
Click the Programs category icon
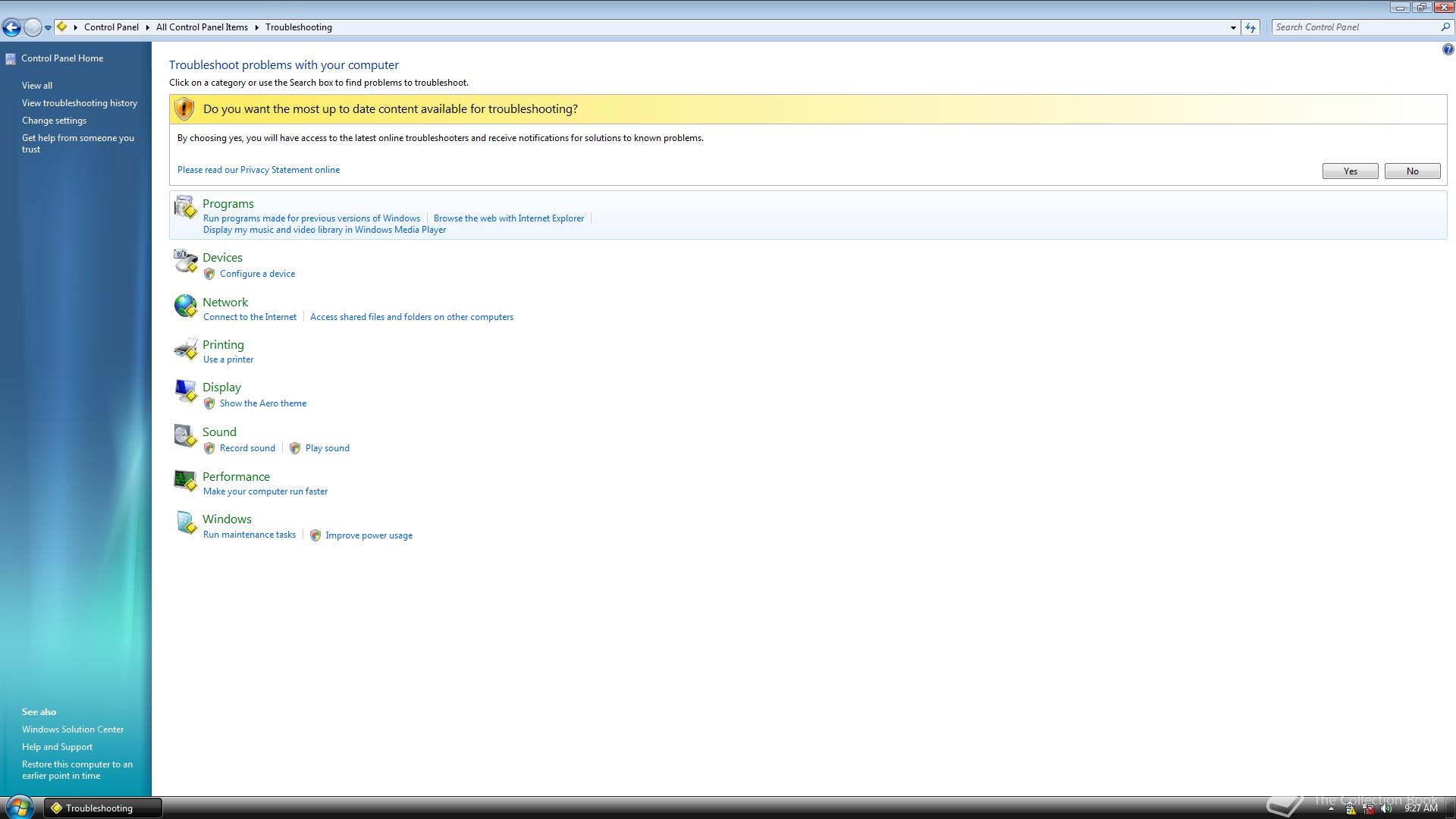(x=185, y=206)
